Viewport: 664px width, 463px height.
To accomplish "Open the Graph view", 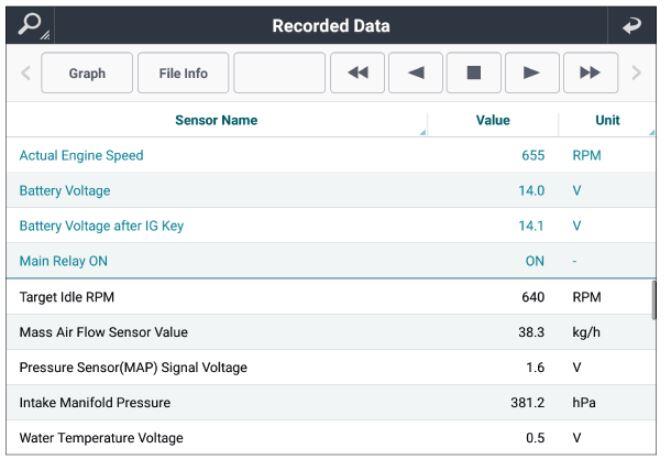I will tap(86, 73).
